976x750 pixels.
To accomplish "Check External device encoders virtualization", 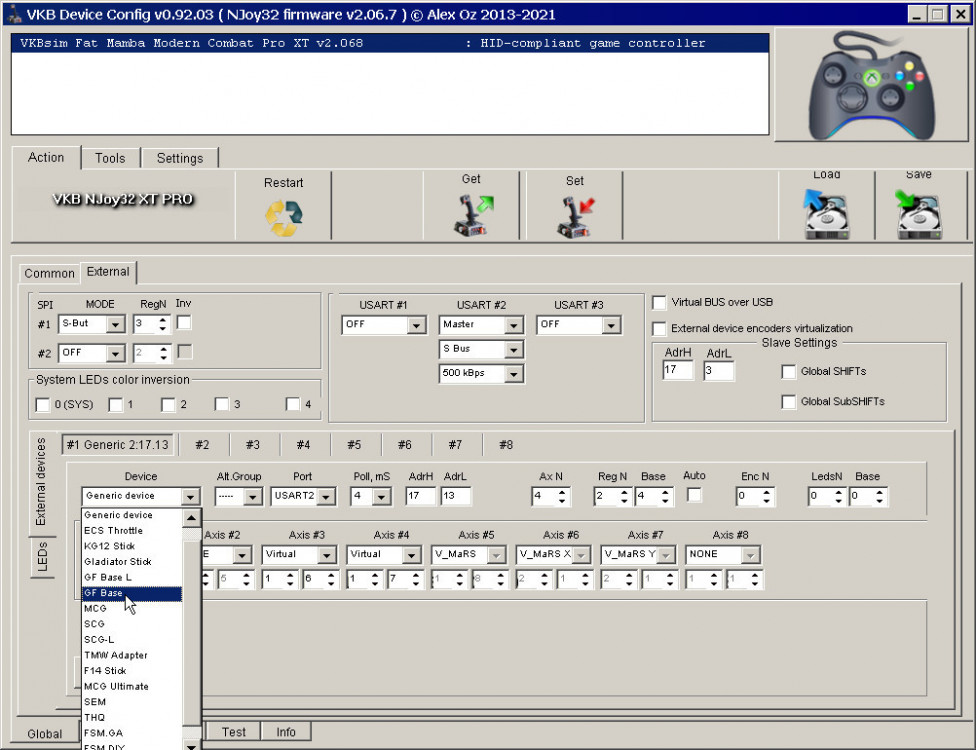I will [660, 329].
